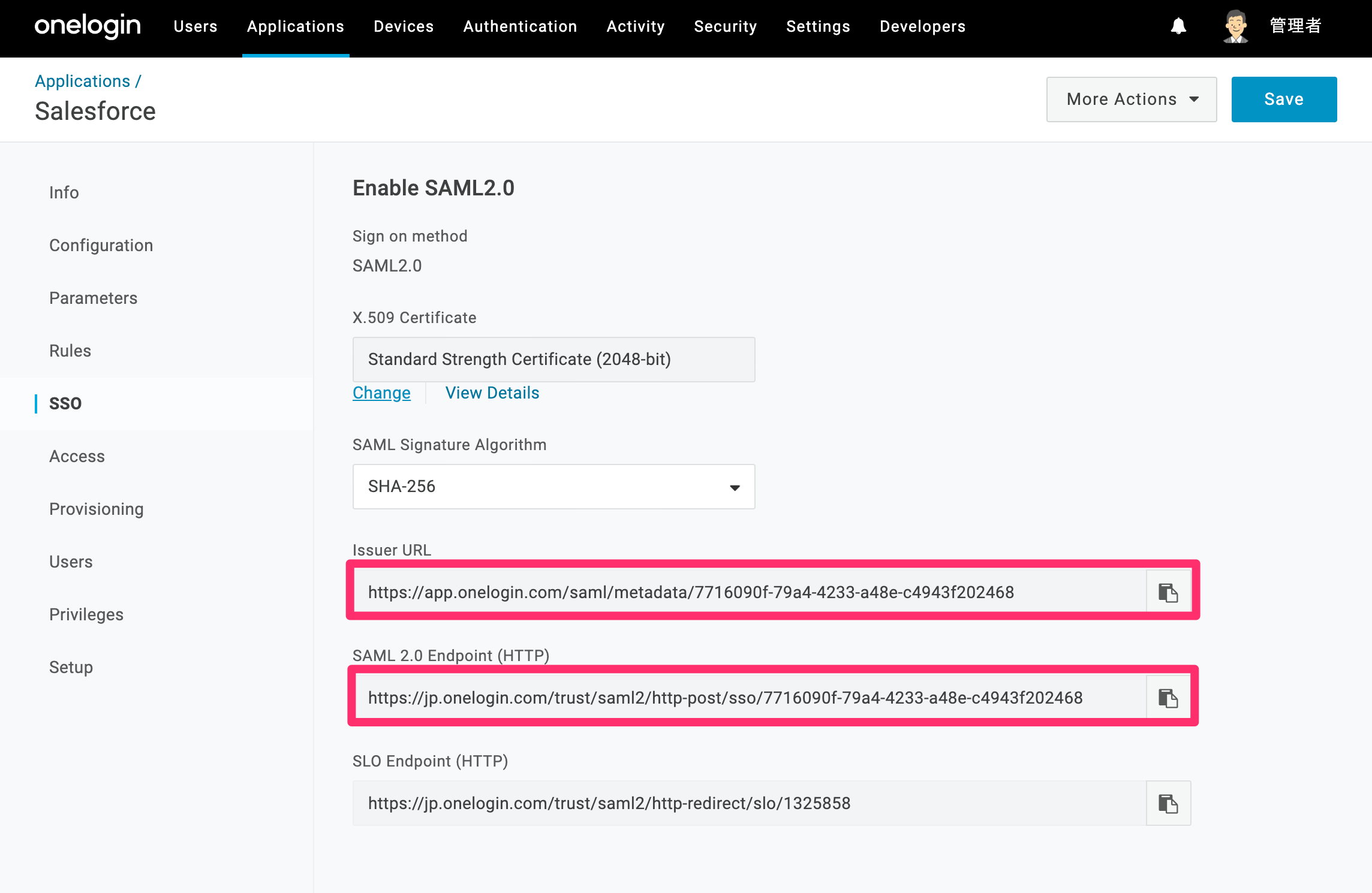Viewport: 1372px width, 893px height.
Task: Switch to the Info tab
Action: pos(64,192)
